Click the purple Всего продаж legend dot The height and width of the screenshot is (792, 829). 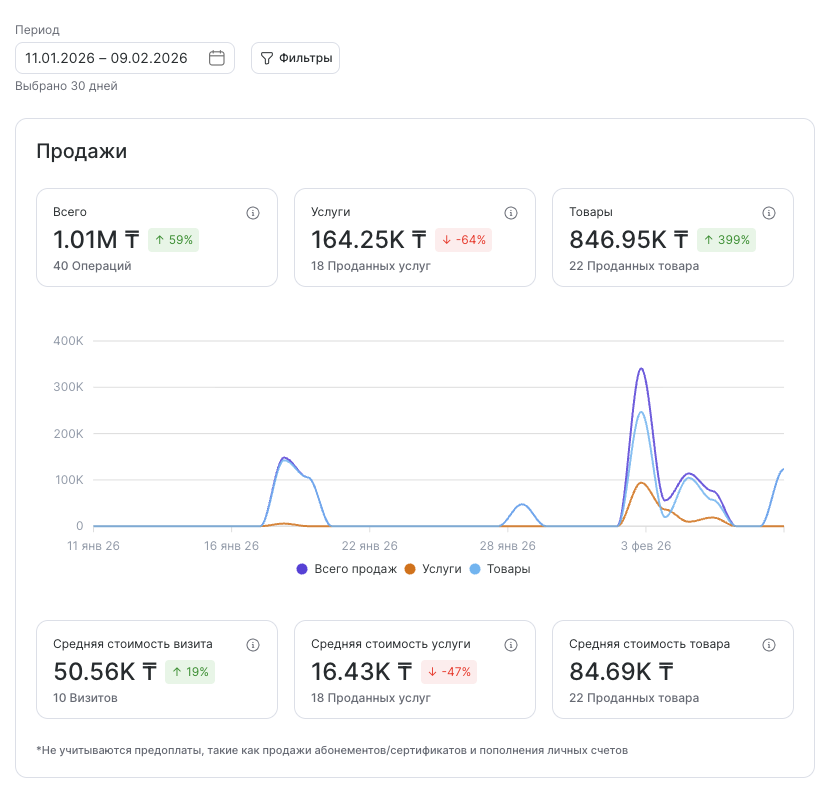click(x=302, y=569)
